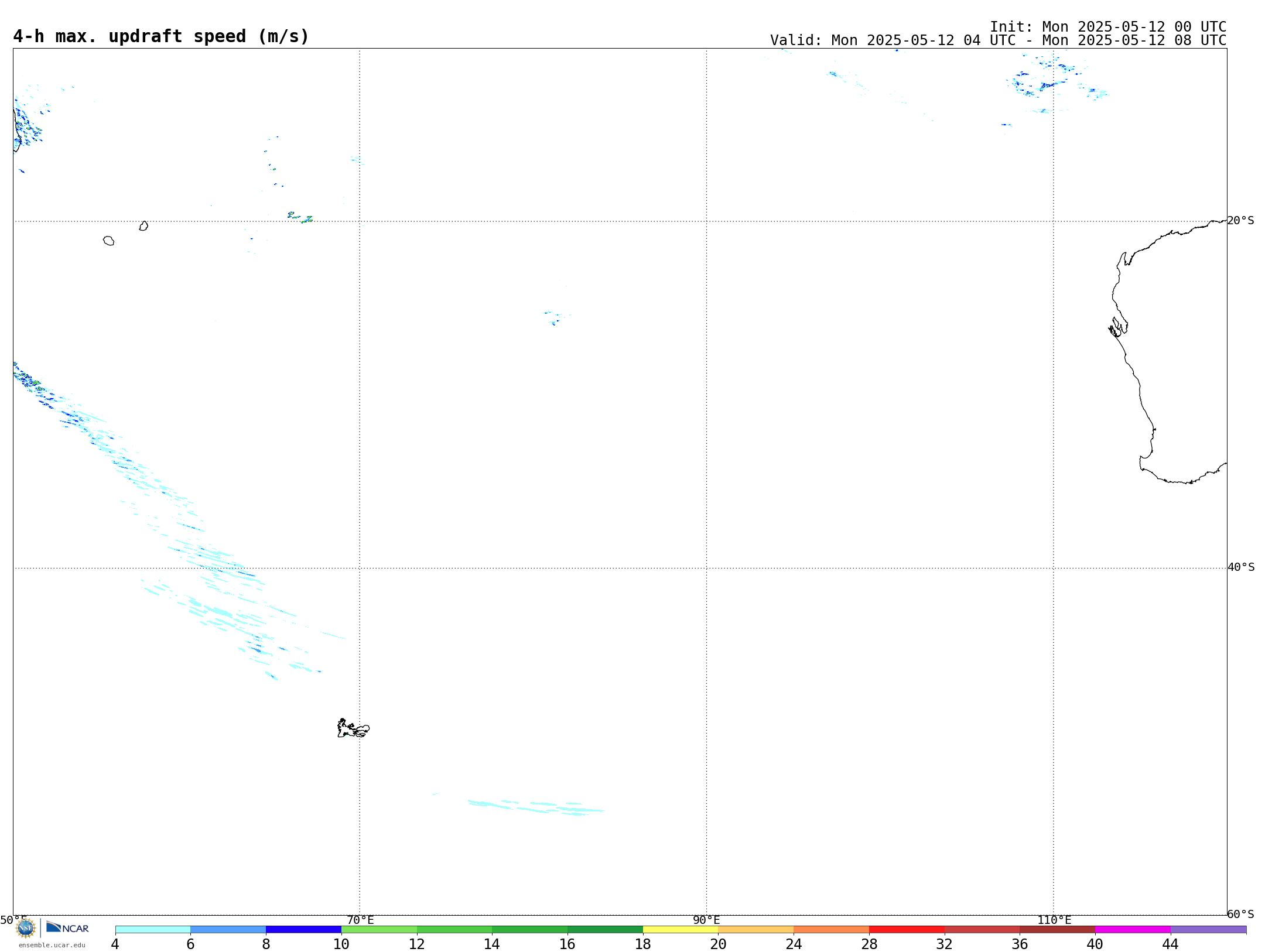Image resolution: width=1265 pixels, height=952 pixels.
Task: Click the 90°E longitude label
Action: pyautogui.click(x=706, y=920)
